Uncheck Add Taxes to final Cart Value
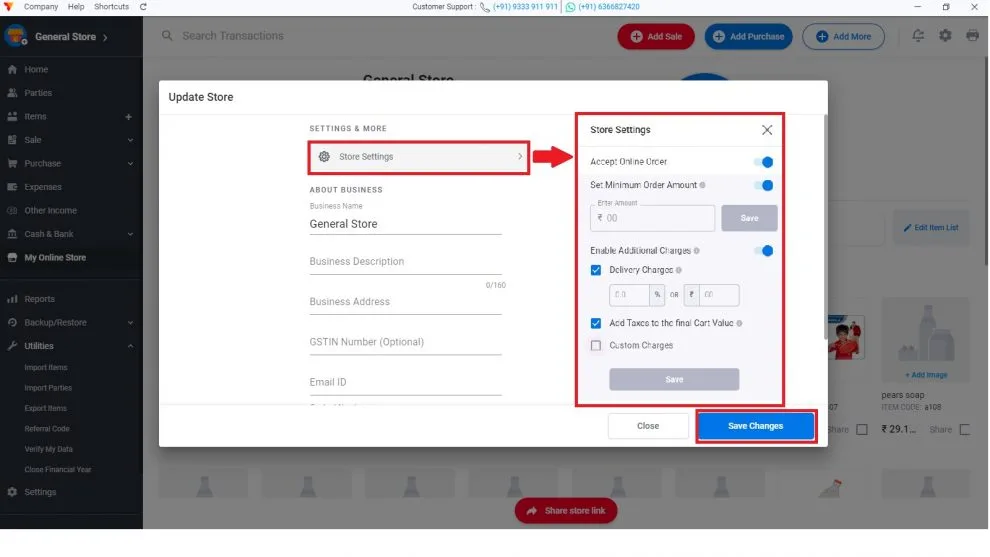Image resolution: width=990 pixels, height=557 pixels. pyautogui.click(x=596, y=323)
